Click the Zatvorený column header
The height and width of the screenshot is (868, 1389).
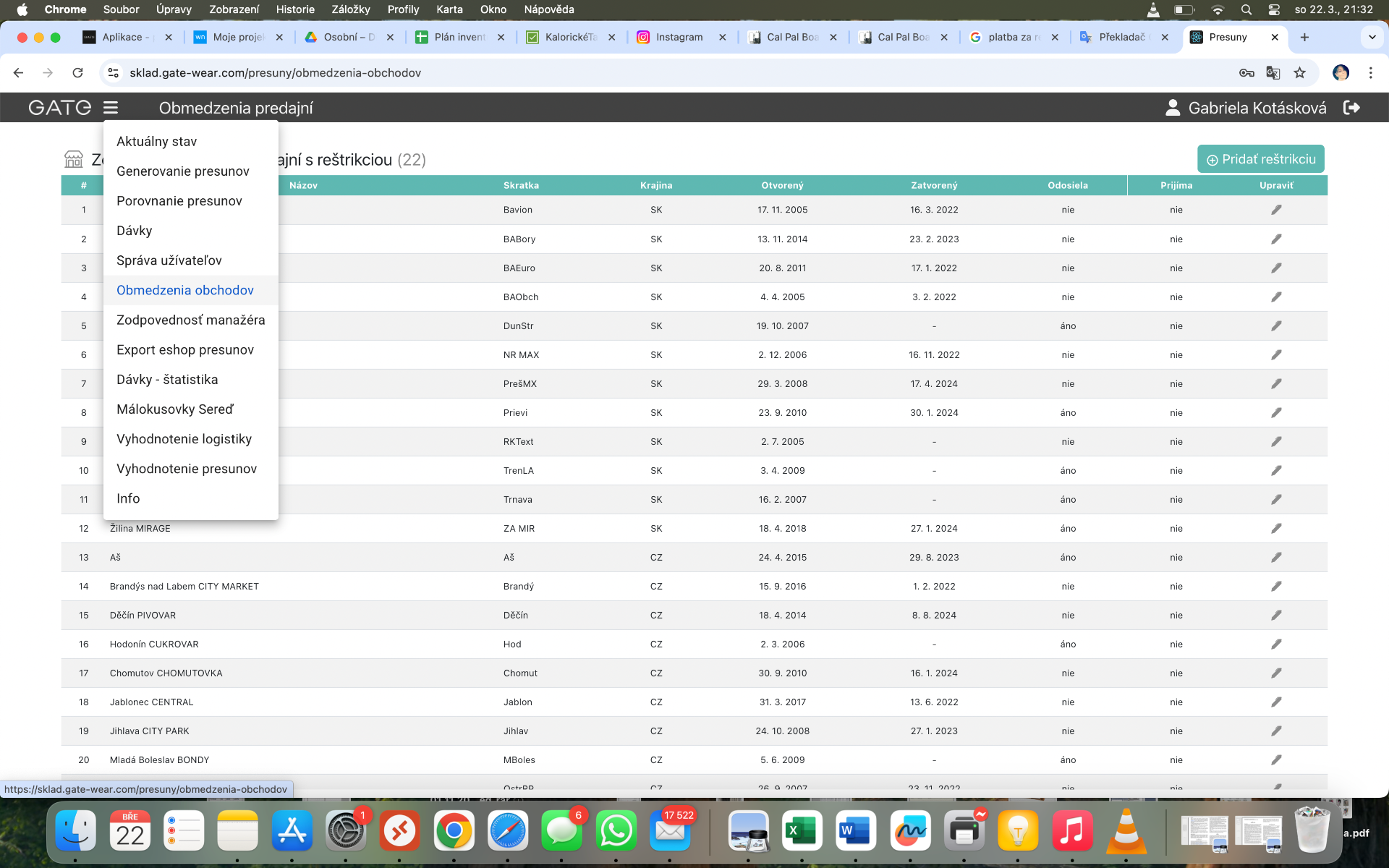tap(933, 185)
